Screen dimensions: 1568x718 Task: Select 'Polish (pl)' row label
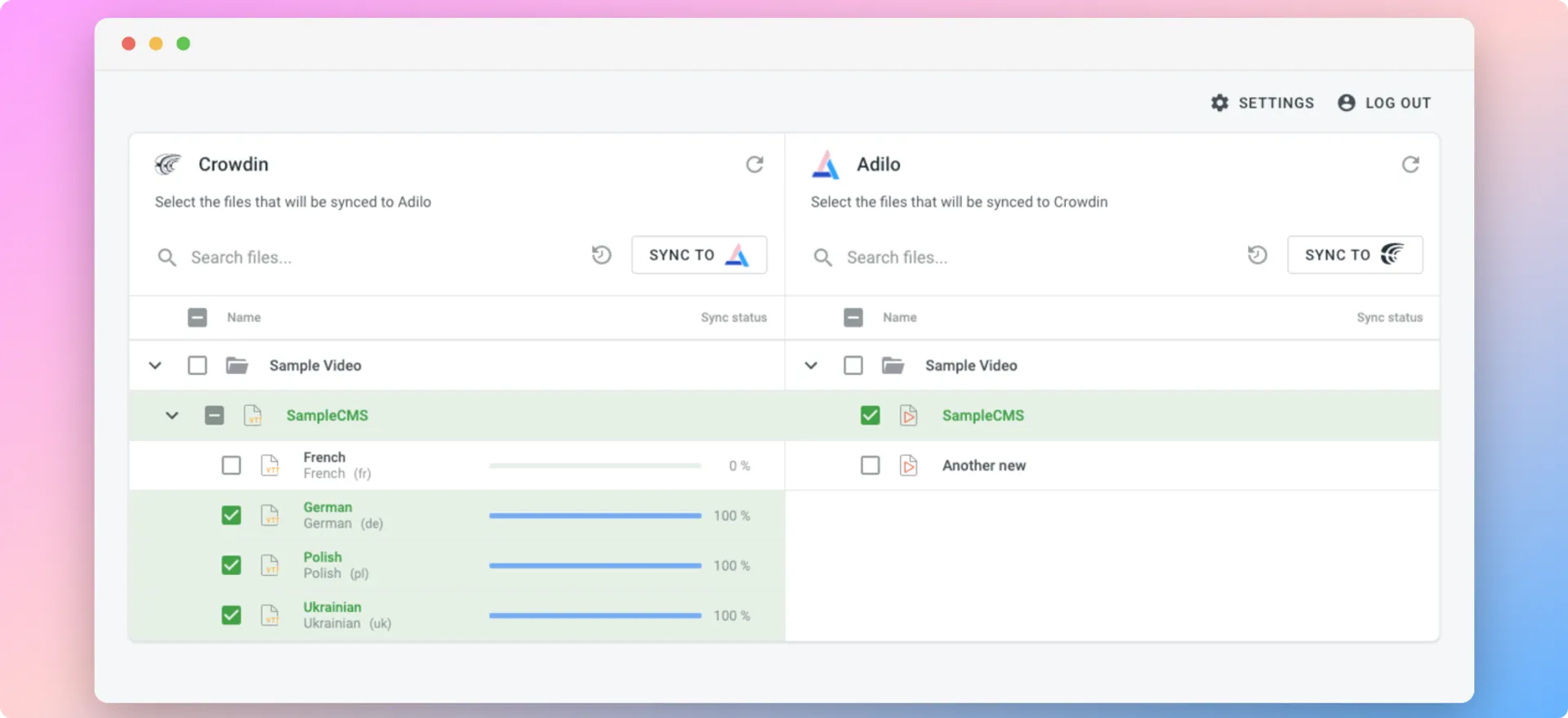pyautogui.click(x=336, y=565)
